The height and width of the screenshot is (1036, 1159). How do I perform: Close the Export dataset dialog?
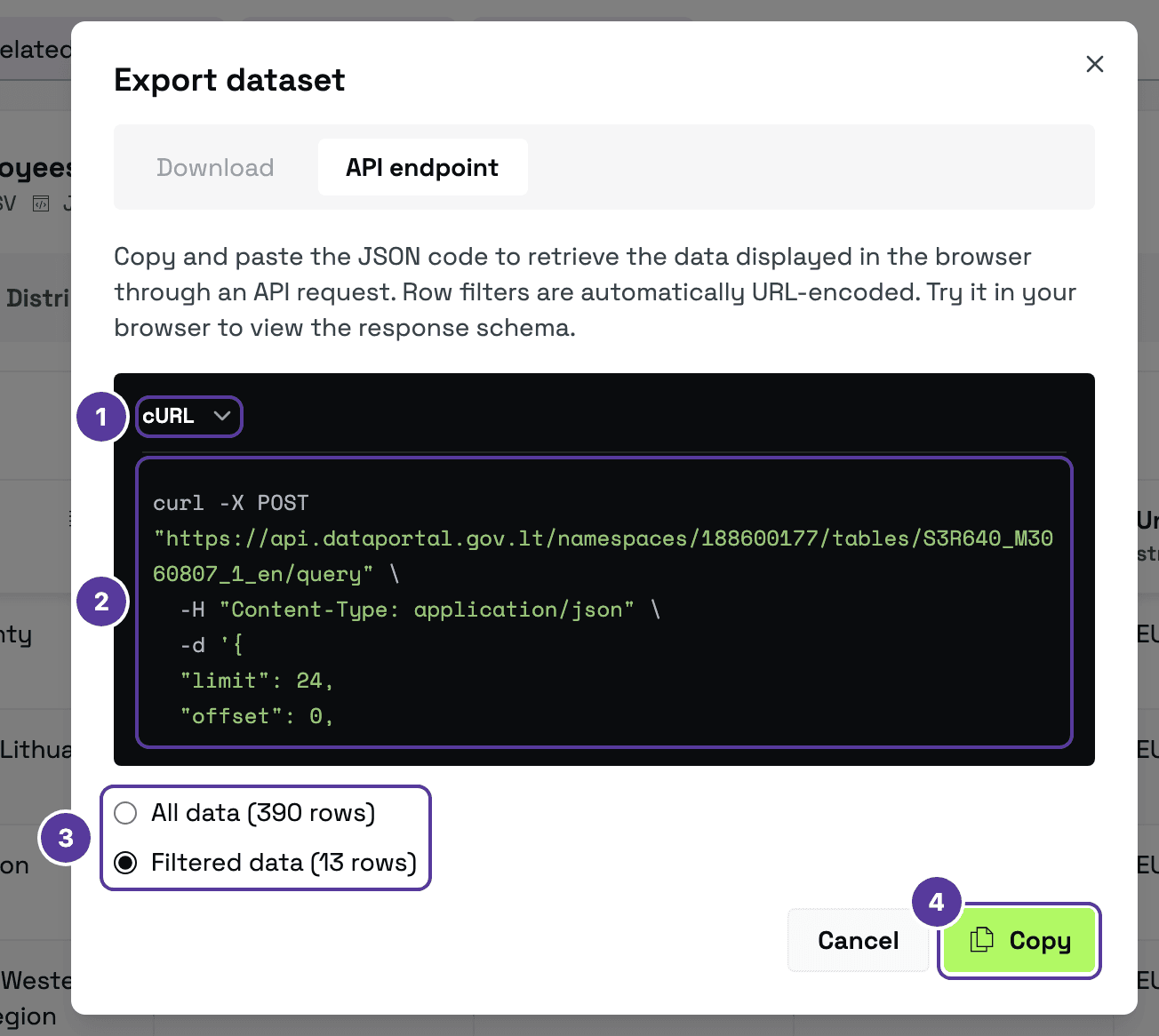(x=1095, y=64)
